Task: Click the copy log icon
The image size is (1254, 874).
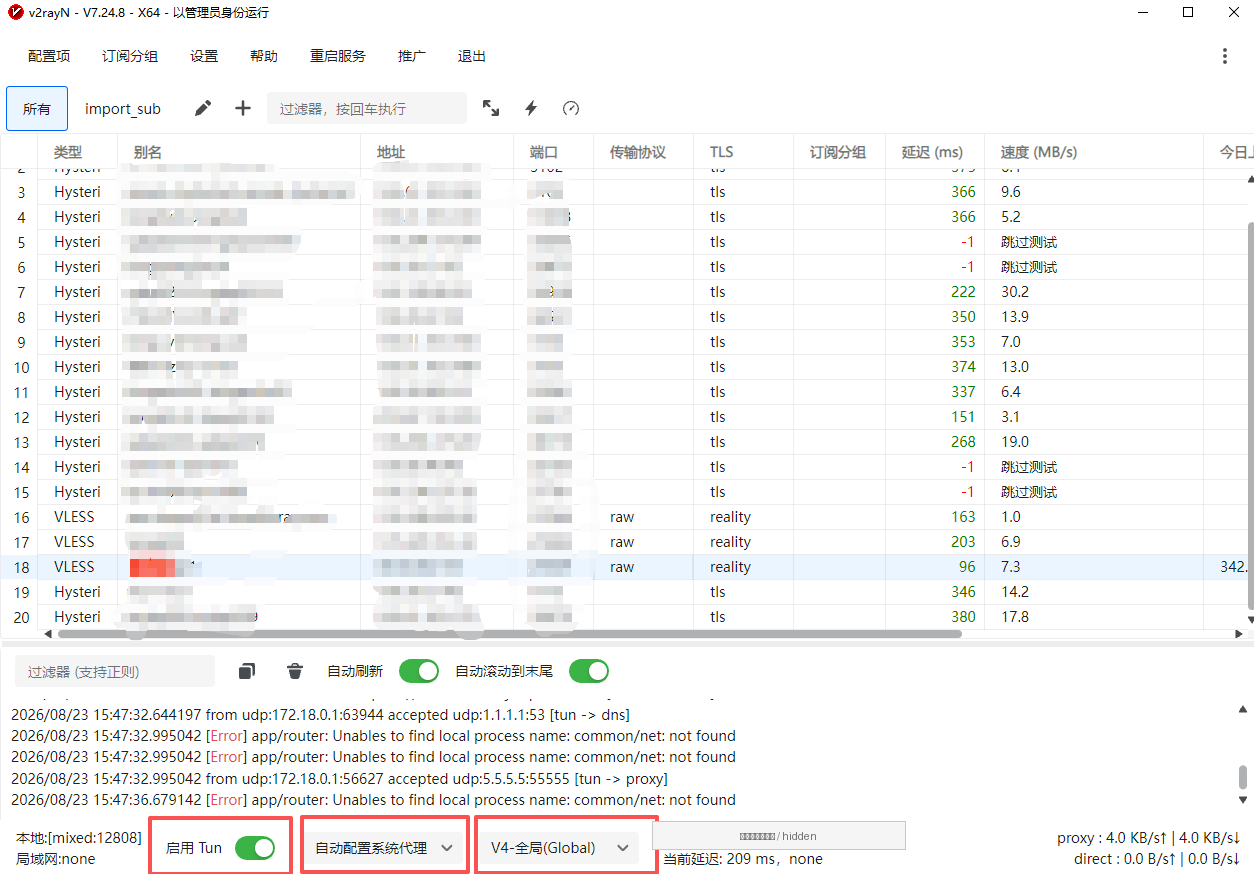Action: tap(247, 671)
